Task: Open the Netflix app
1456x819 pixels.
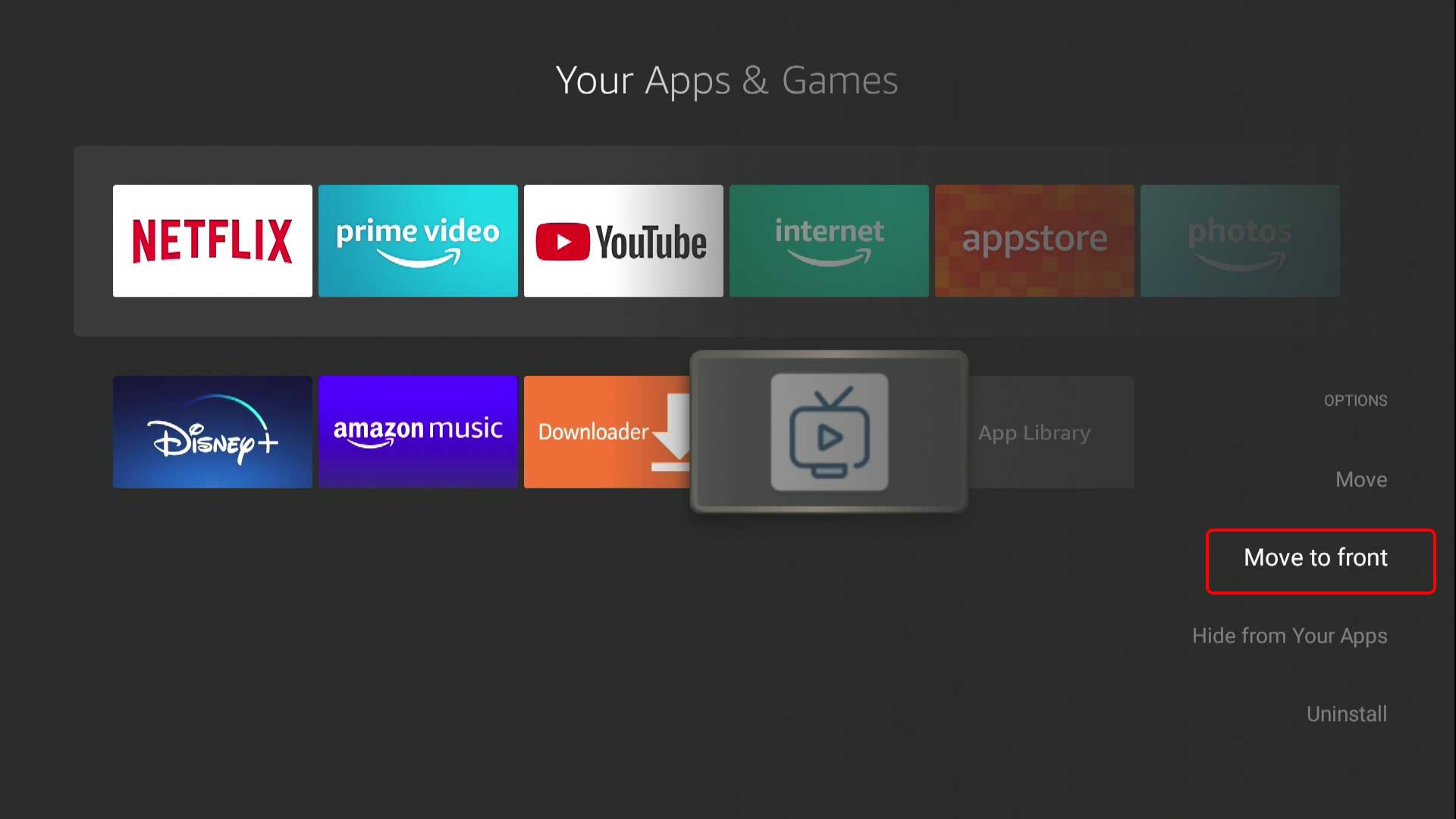Action: (x=212, y=240)
